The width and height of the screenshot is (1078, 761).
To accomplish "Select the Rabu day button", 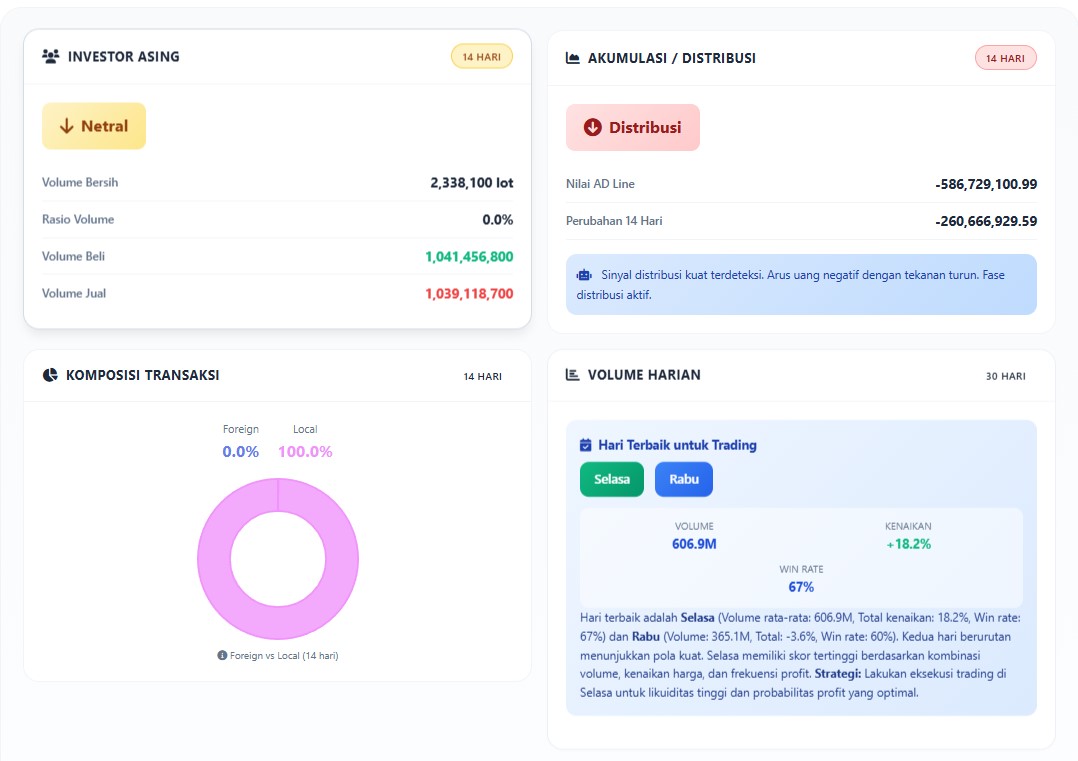I will click(x=684, y=479).
